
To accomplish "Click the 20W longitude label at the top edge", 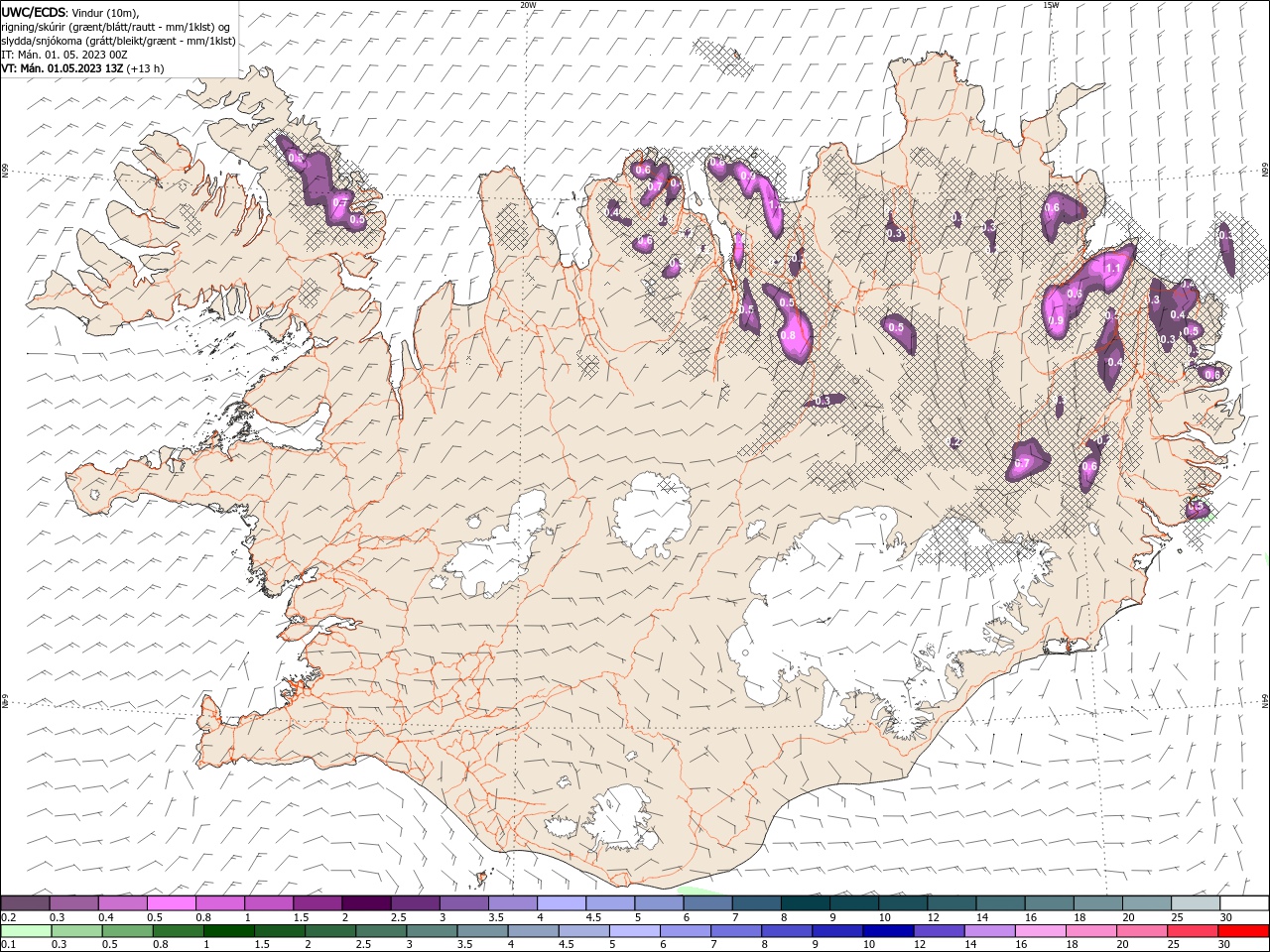I will pos(528,5).
